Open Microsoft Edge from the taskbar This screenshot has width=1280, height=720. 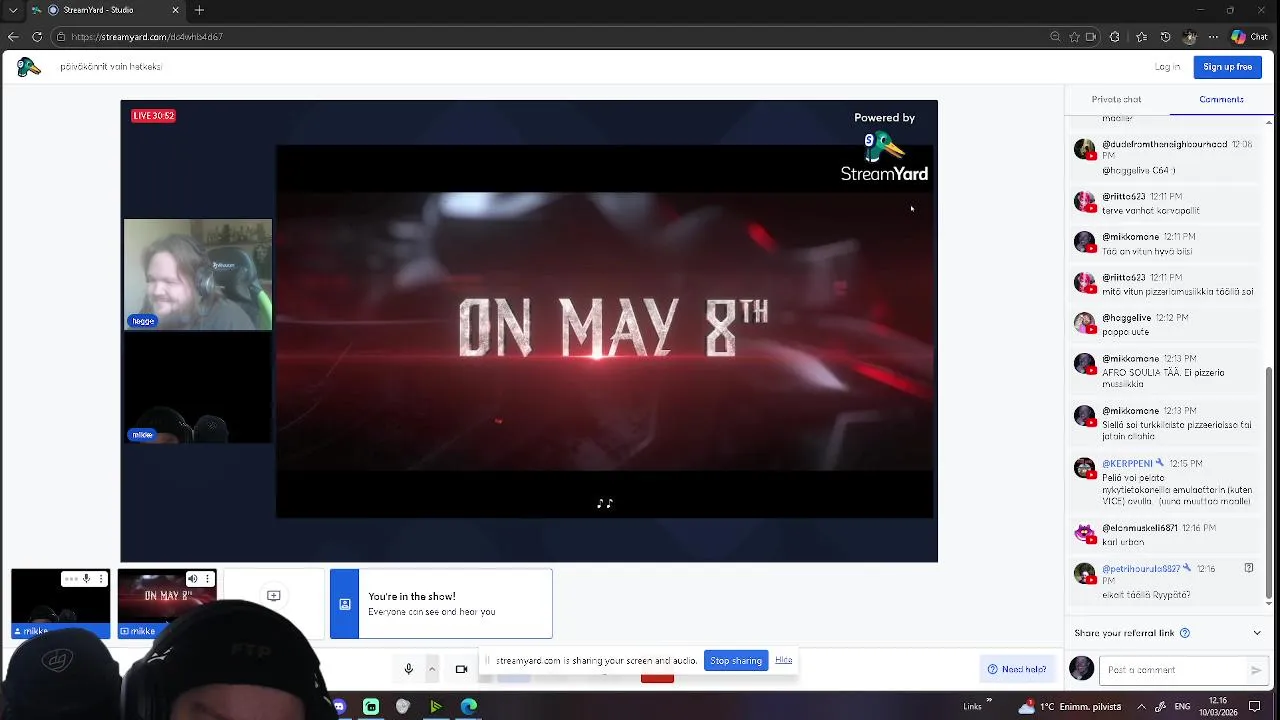[x=468, y=706]
